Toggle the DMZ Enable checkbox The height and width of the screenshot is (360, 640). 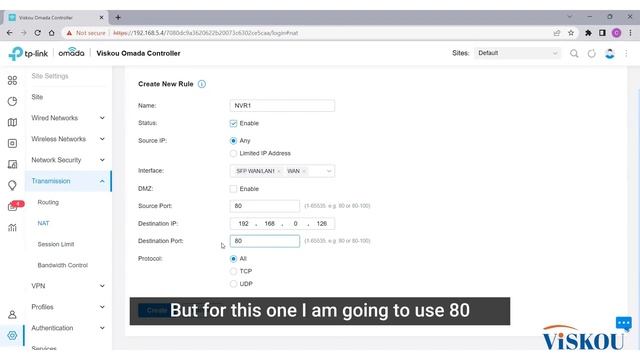pos(233,189)
